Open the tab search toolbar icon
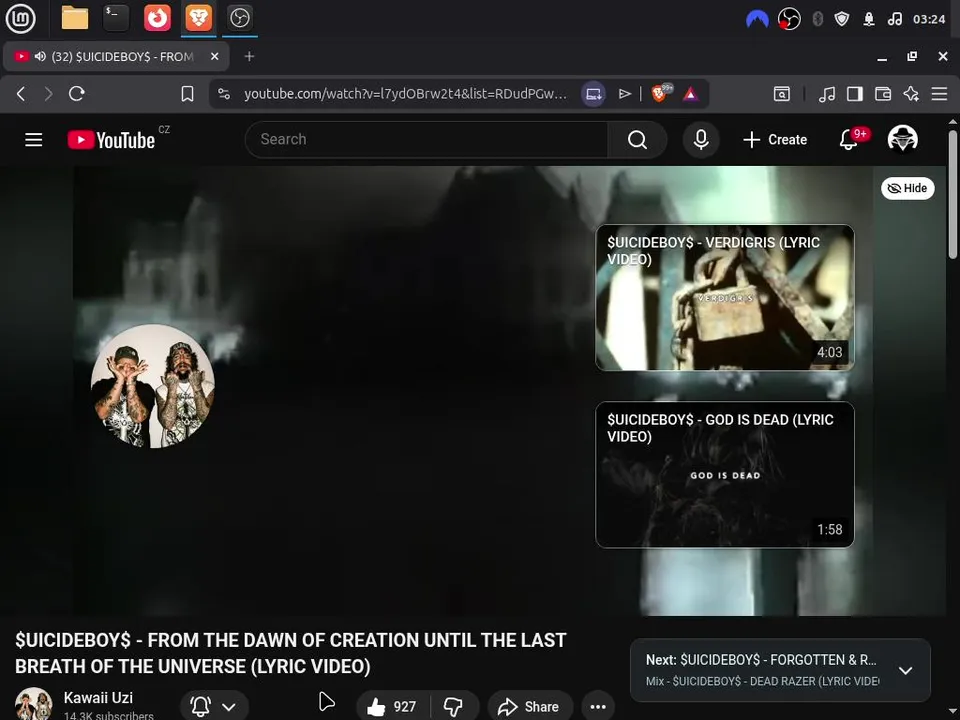This screenshot has height=720, width=960. [781, 94]
